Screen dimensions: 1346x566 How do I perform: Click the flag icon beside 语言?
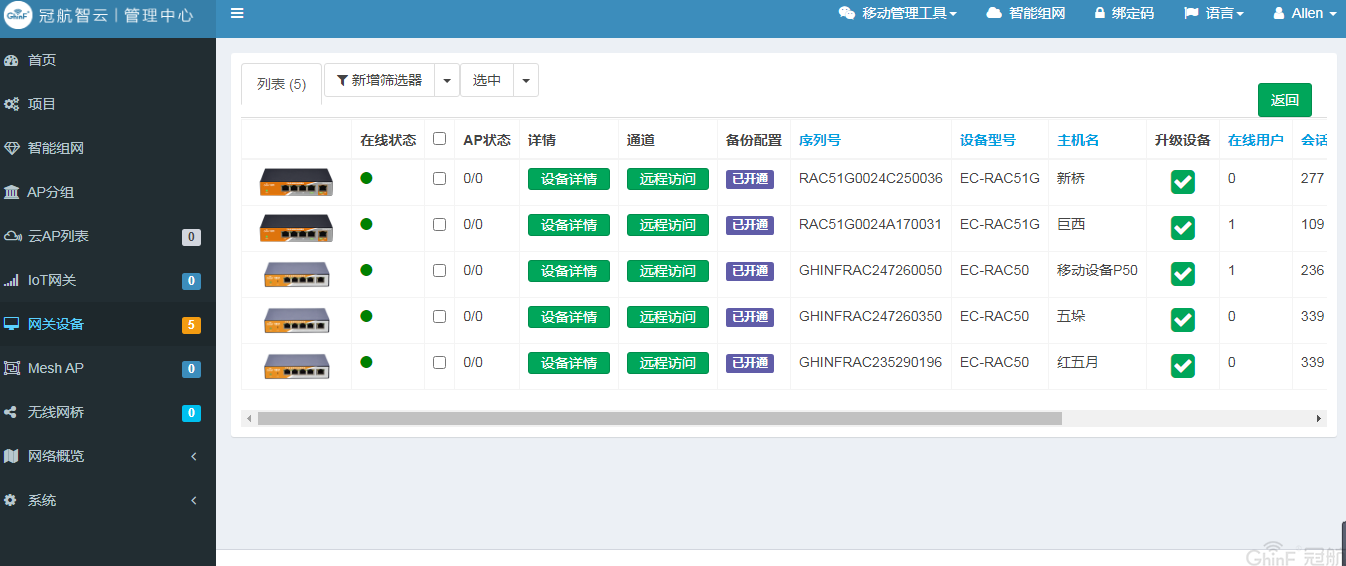1191,13
